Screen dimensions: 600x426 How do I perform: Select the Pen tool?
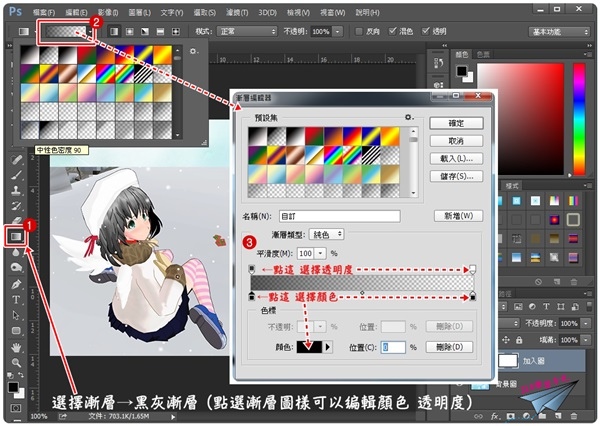[16, 284]
